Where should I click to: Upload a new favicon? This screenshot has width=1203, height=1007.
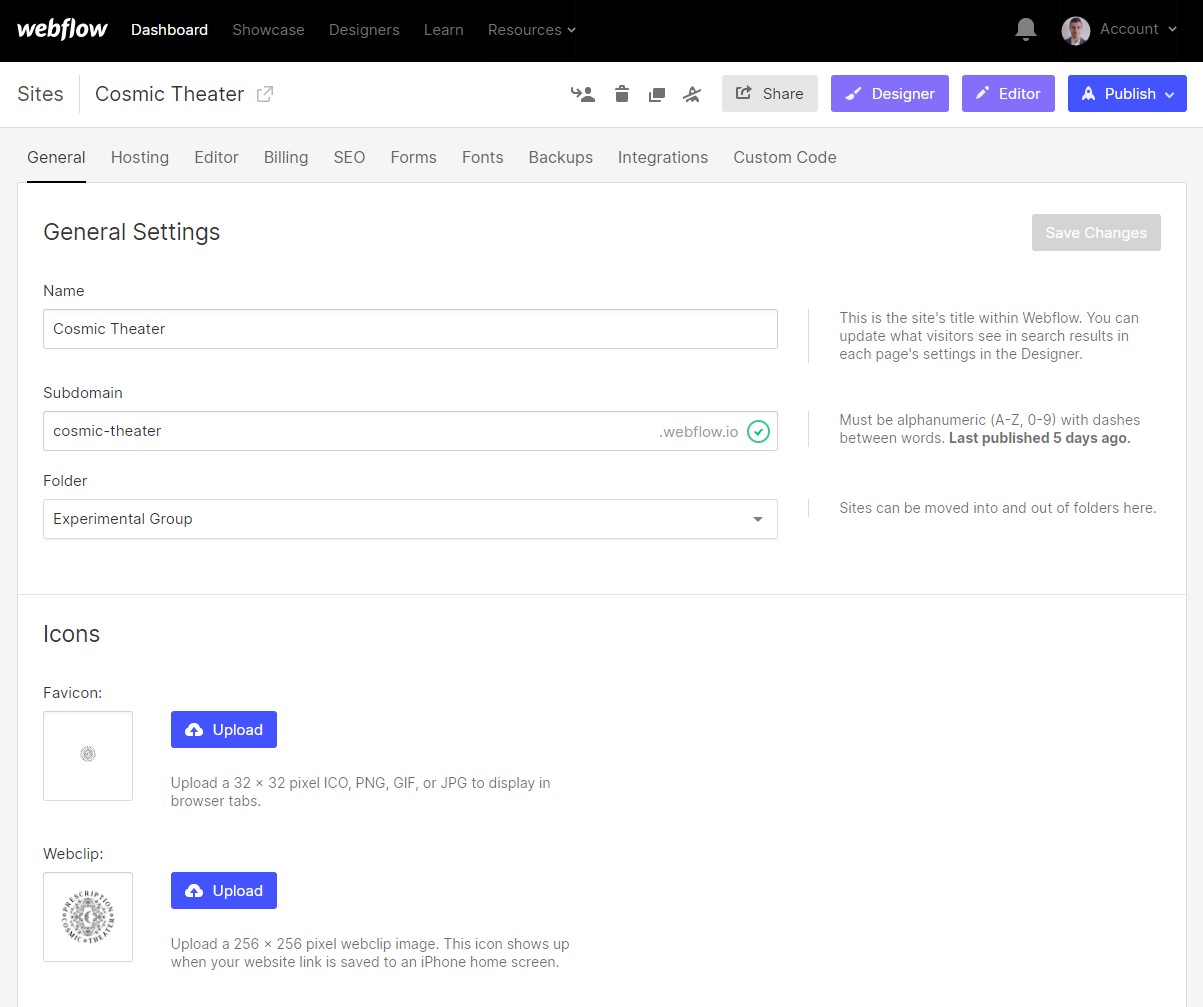coord(224,730)
